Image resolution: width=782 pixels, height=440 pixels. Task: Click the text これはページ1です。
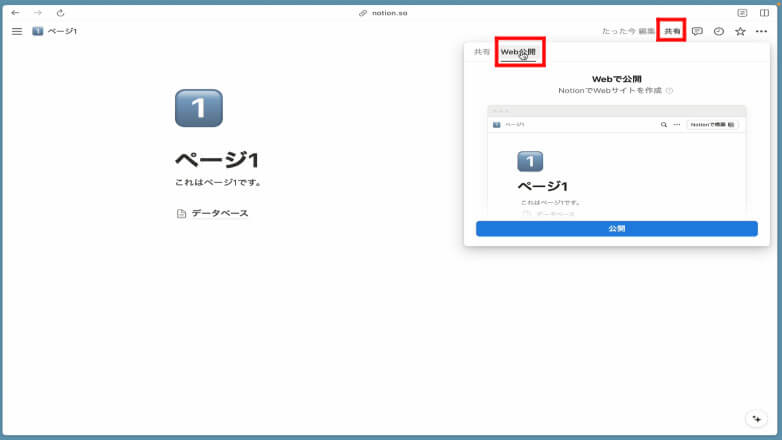[x=218, y=183]
